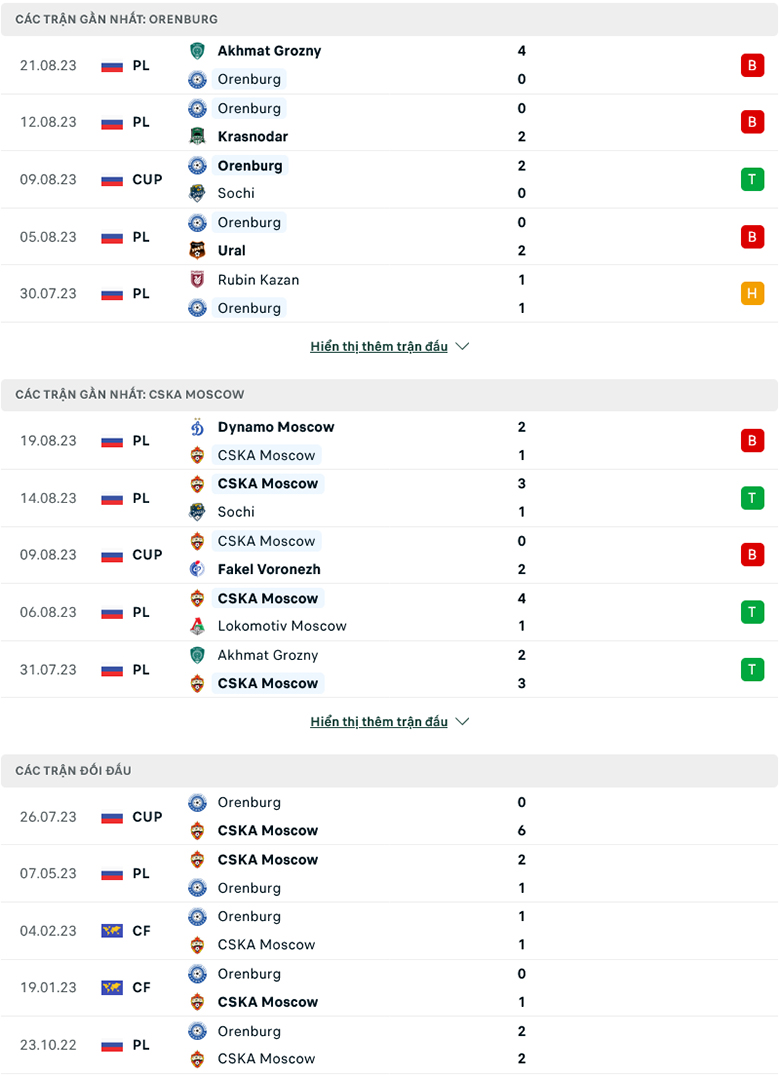Screen dimensions: 780x1076
Task: Click the Fakel Voronezh team logo
Action: pyautogui.click(x=197, y=569)
